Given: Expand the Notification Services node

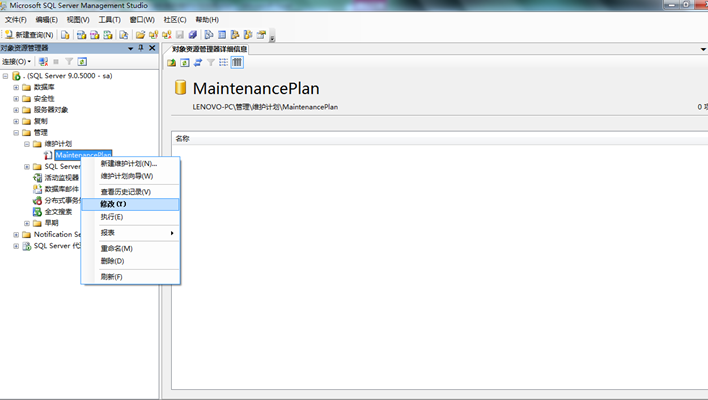Looking at the screenshot, I should click(16, 235).
